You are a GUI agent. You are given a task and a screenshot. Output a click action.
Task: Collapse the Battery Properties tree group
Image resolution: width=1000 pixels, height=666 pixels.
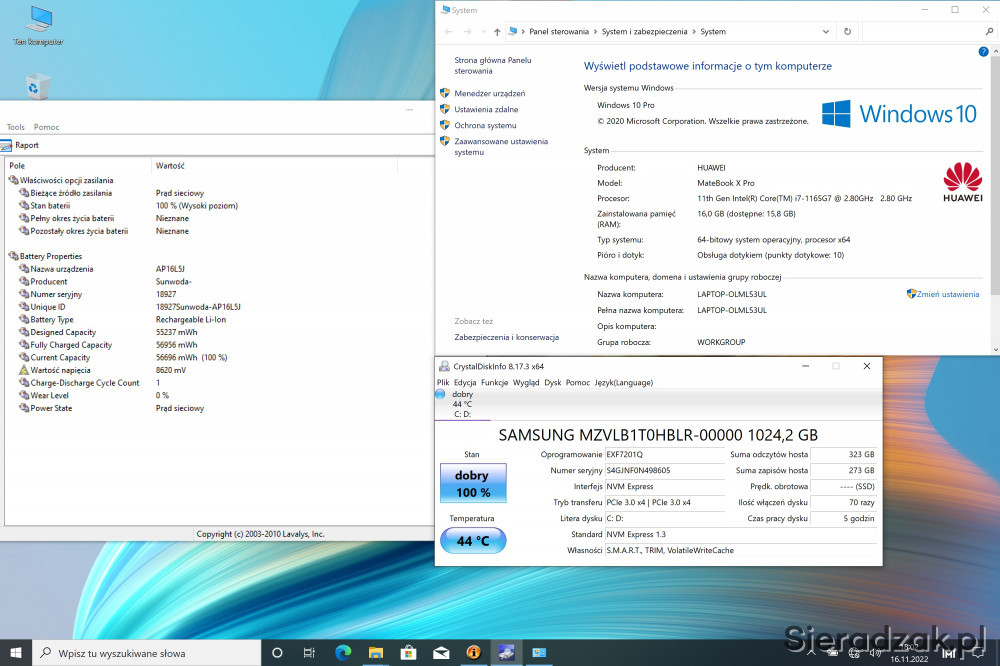pos(13,256)
